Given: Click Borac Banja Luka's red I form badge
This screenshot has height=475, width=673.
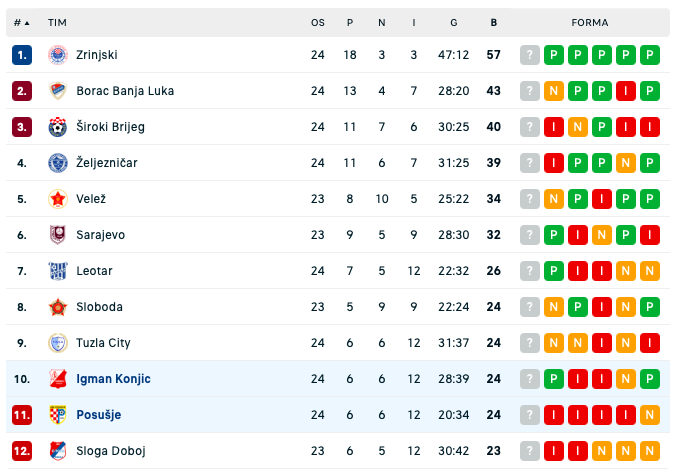Looking at the screenshot, I should pos(625,91).
